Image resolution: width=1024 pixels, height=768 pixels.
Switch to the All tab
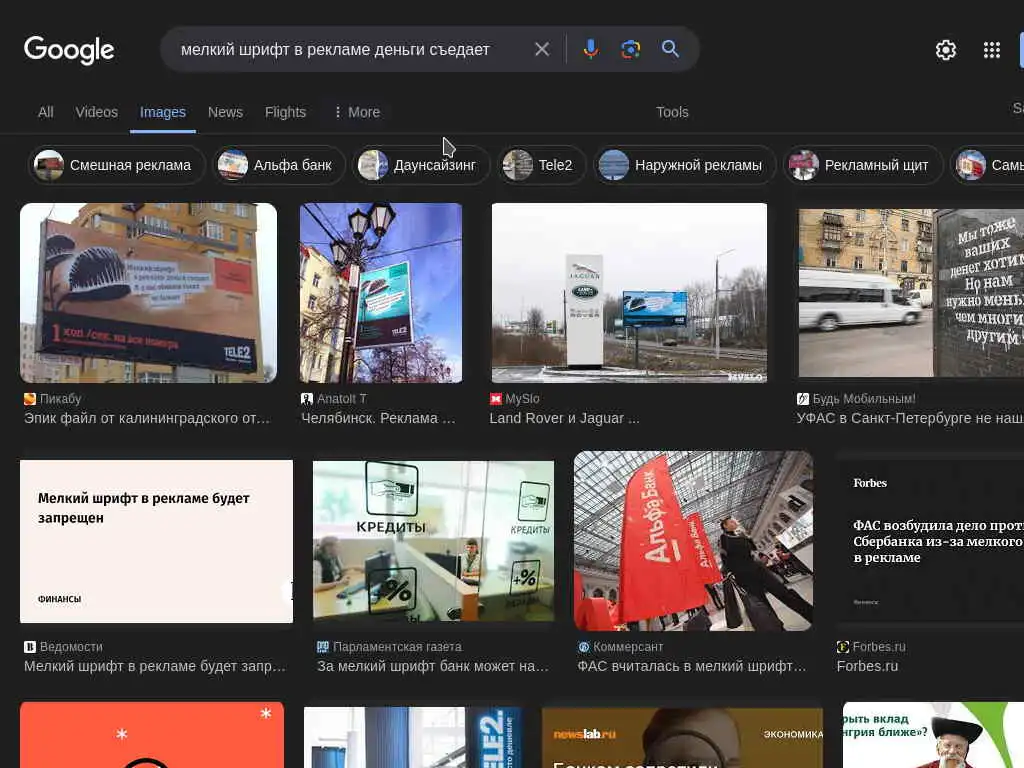click(46, 112)
